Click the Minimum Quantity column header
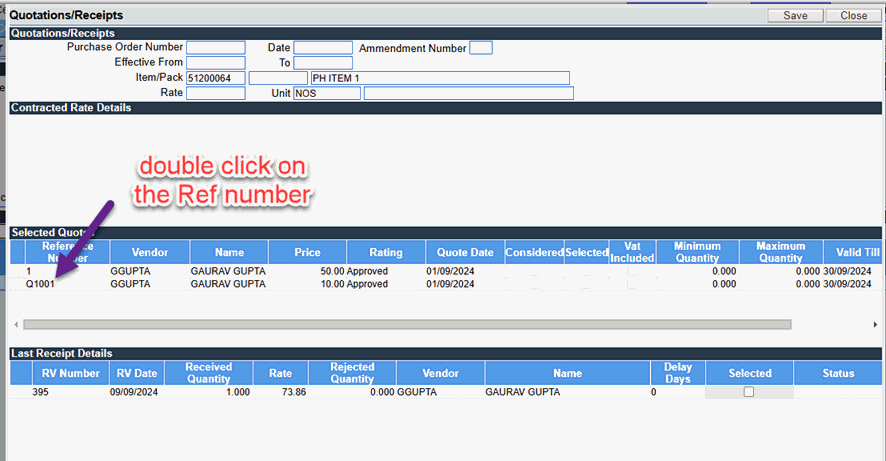 697,252
